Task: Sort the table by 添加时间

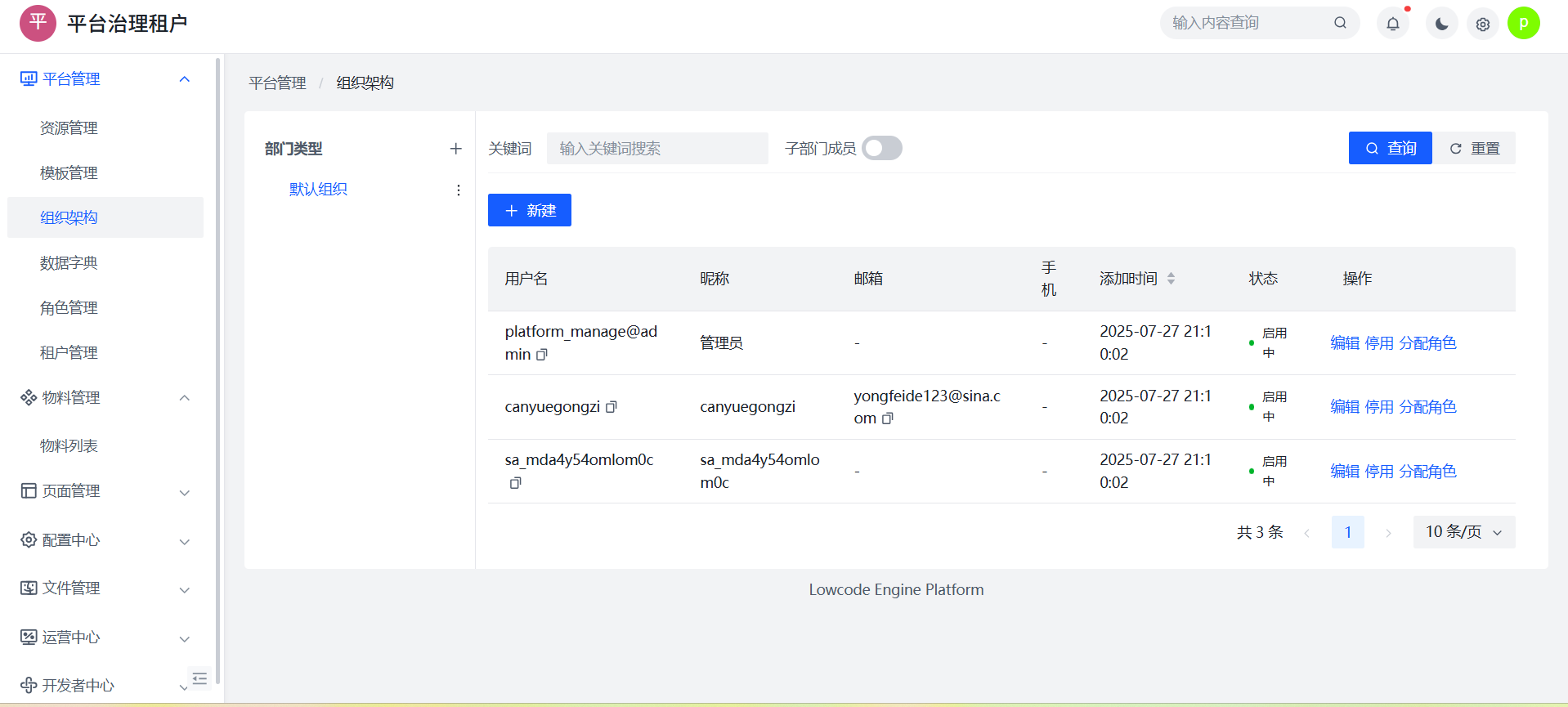Action: (1171, 279)
